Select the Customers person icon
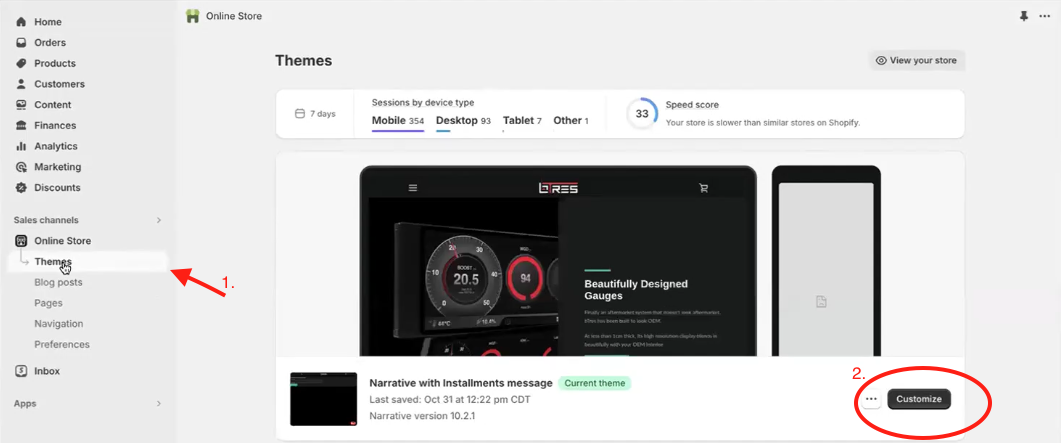Screen dimensions: 1061x443 22,84
